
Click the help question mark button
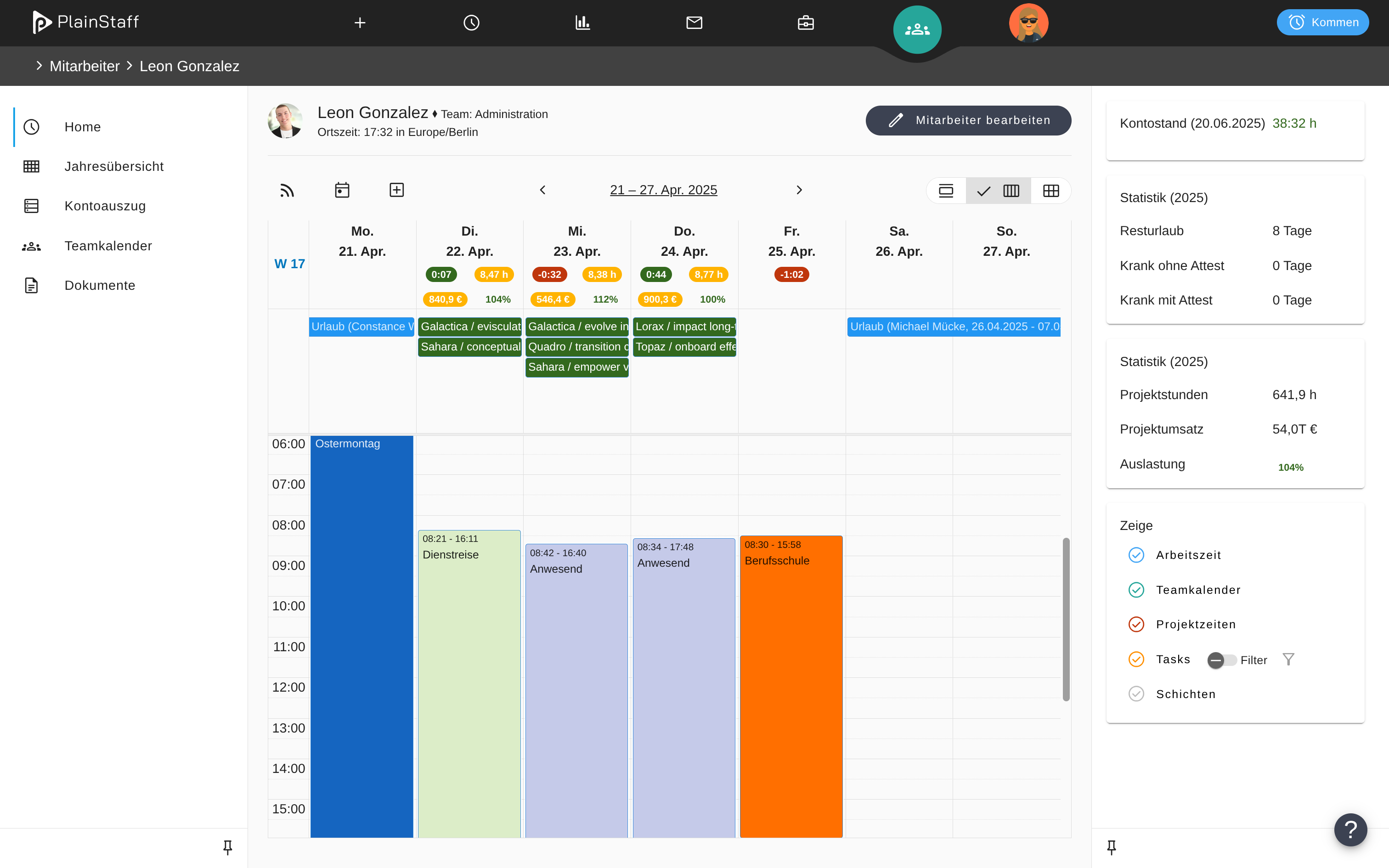point(1350,829)
